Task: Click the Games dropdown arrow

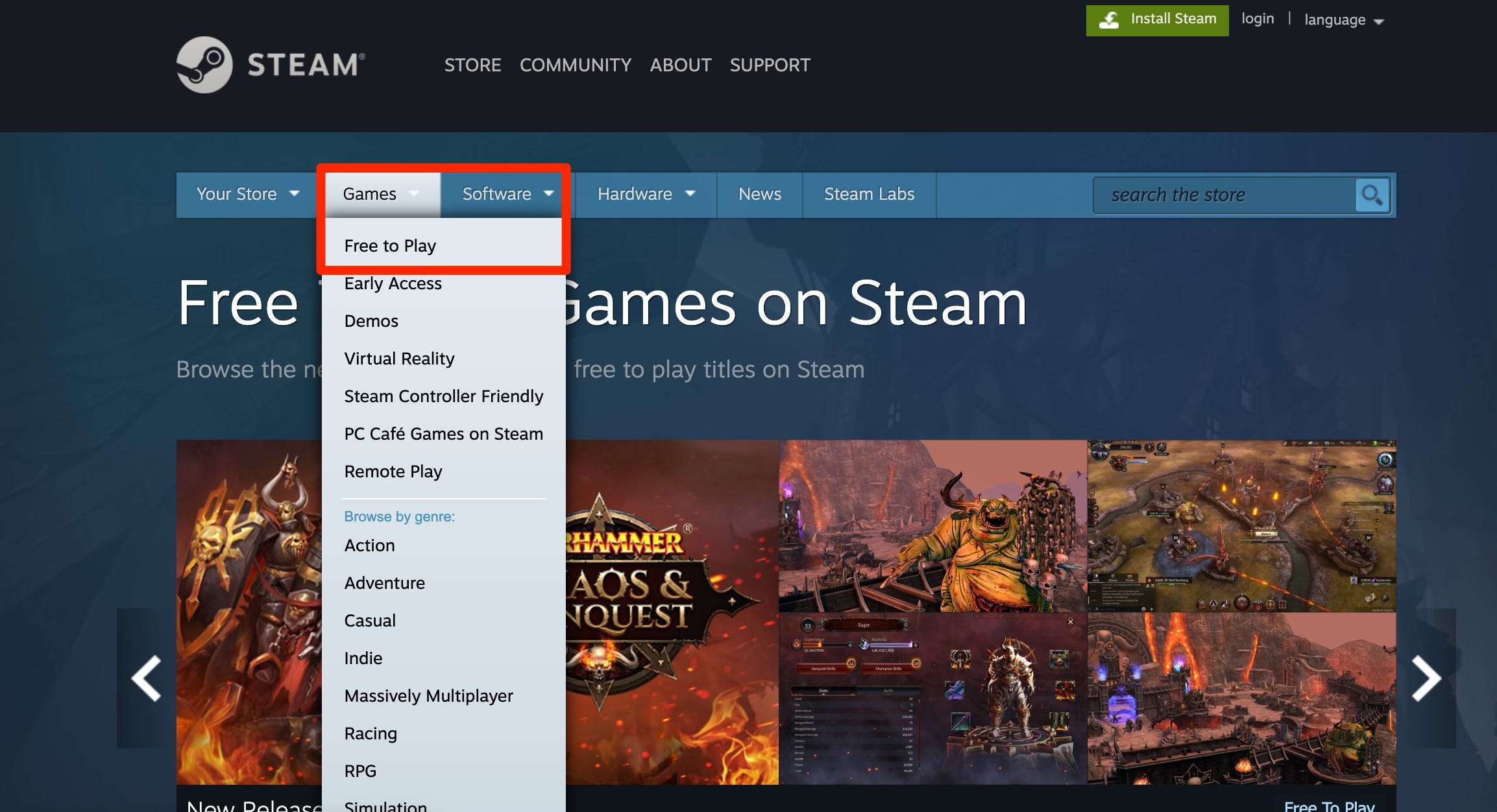Action: [x=416, y=194]
